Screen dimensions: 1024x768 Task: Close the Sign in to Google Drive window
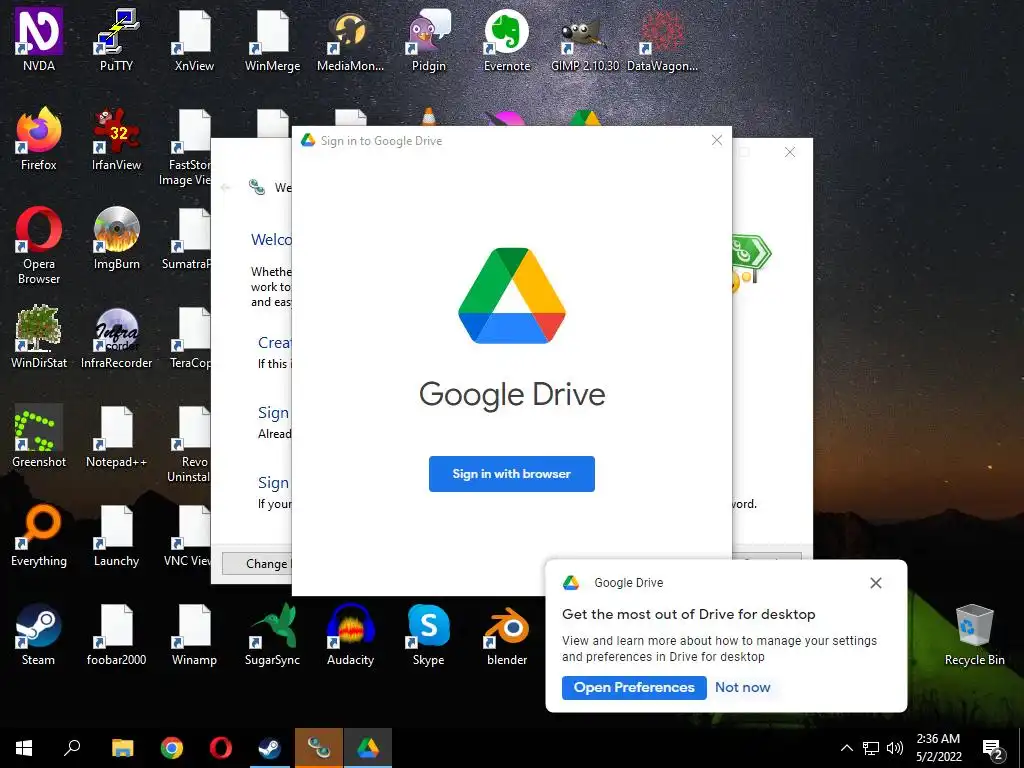click(716, 140)
